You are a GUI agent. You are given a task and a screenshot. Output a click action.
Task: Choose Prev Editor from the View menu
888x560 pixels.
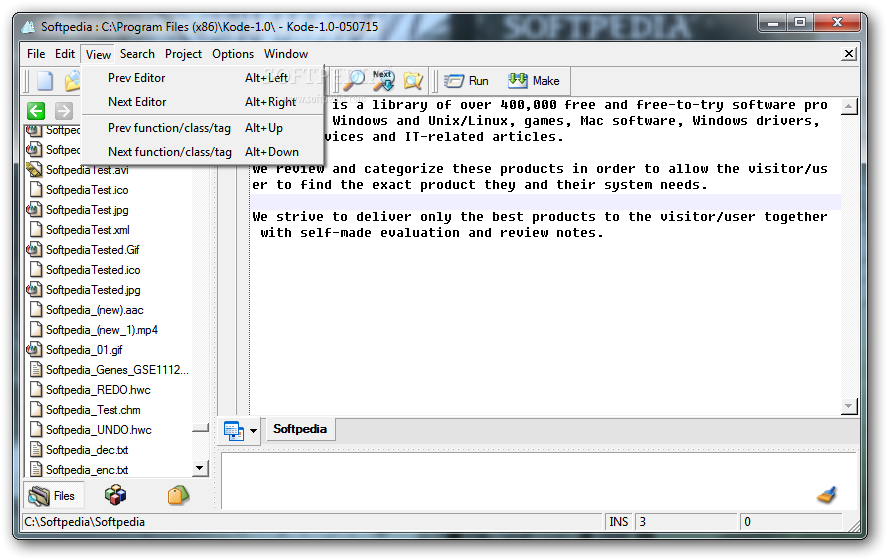203,78
